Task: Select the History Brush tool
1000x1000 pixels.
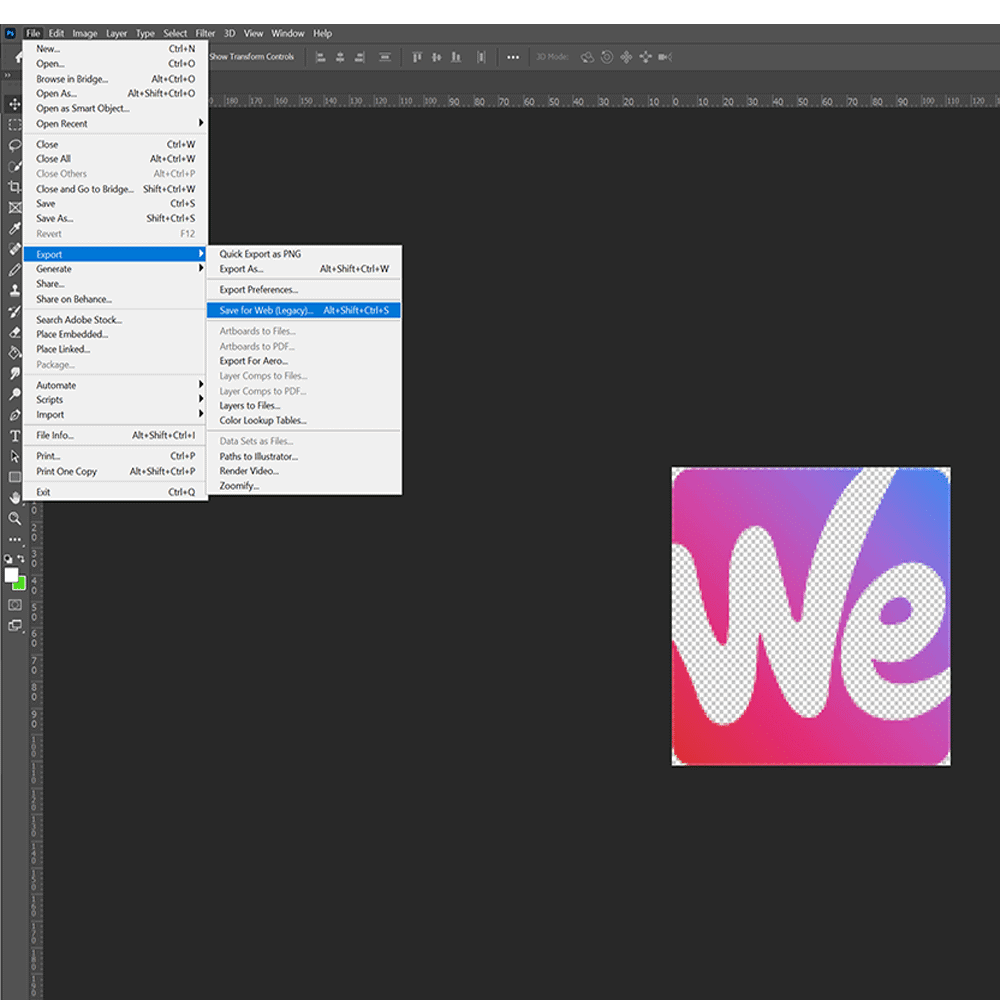Action: [15, 311]
